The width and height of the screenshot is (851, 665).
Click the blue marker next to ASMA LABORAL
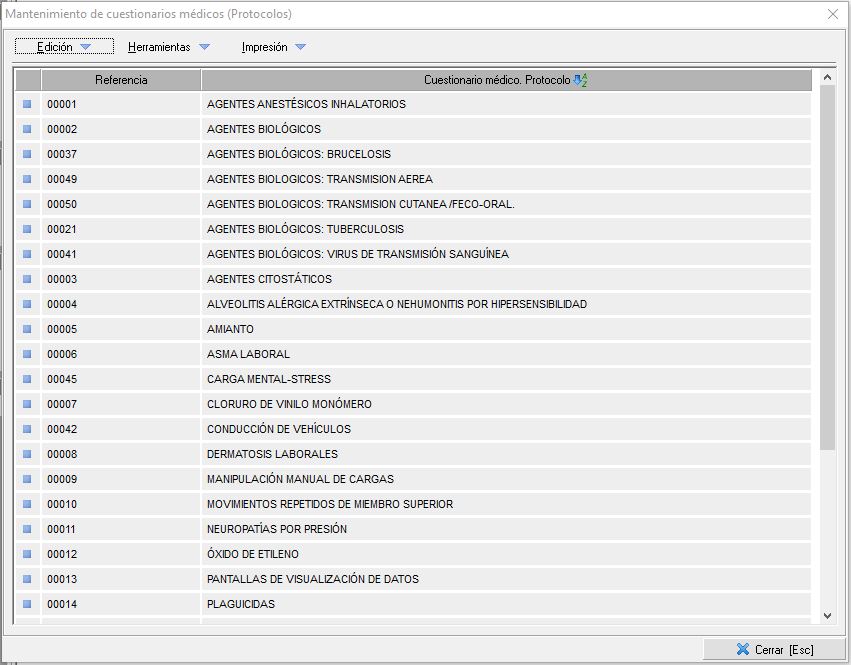27,354
